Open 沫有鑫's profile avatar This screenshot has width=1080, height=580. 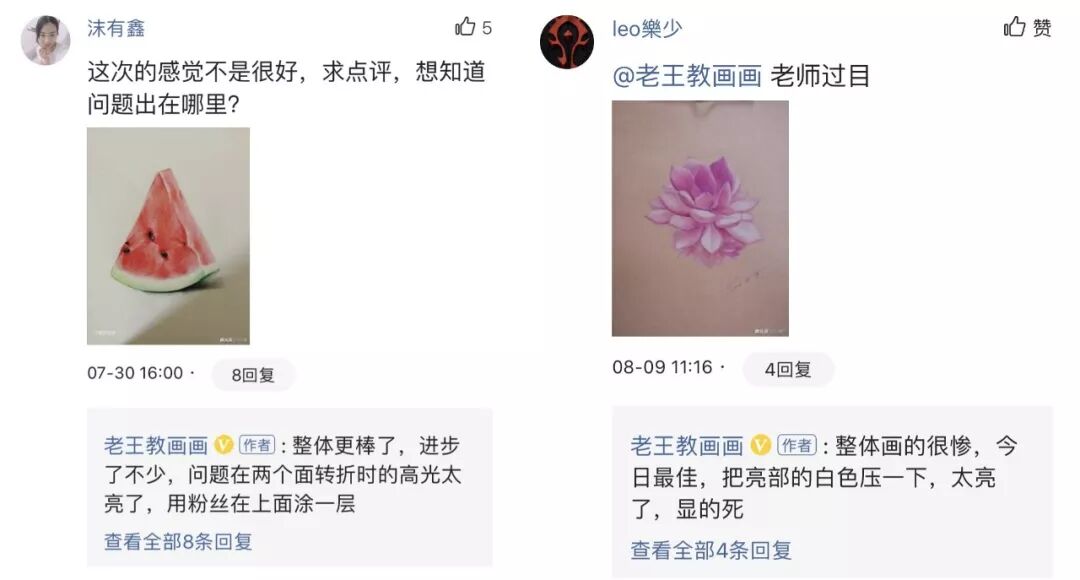pos(45,41)
